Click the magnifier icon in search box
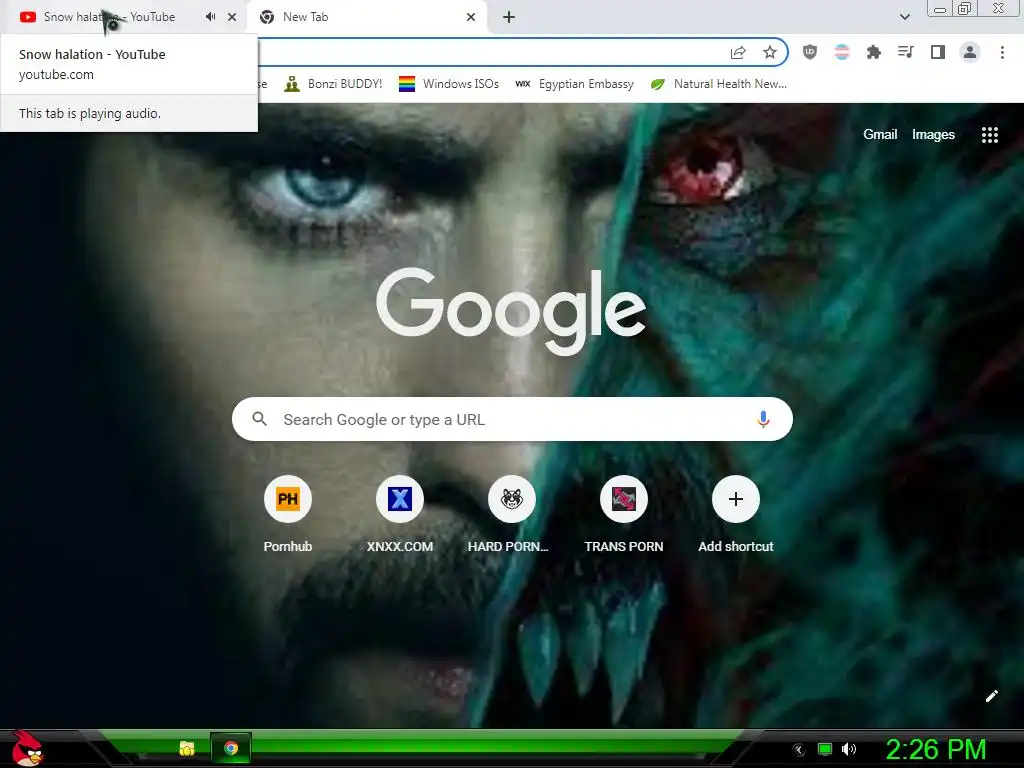1024x768 pixels. coord(259,419)
